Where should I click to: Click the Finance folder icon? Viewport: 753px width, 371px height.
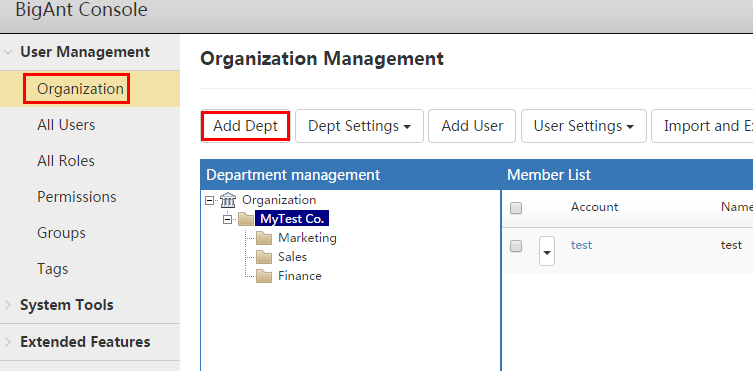[264, 276]
